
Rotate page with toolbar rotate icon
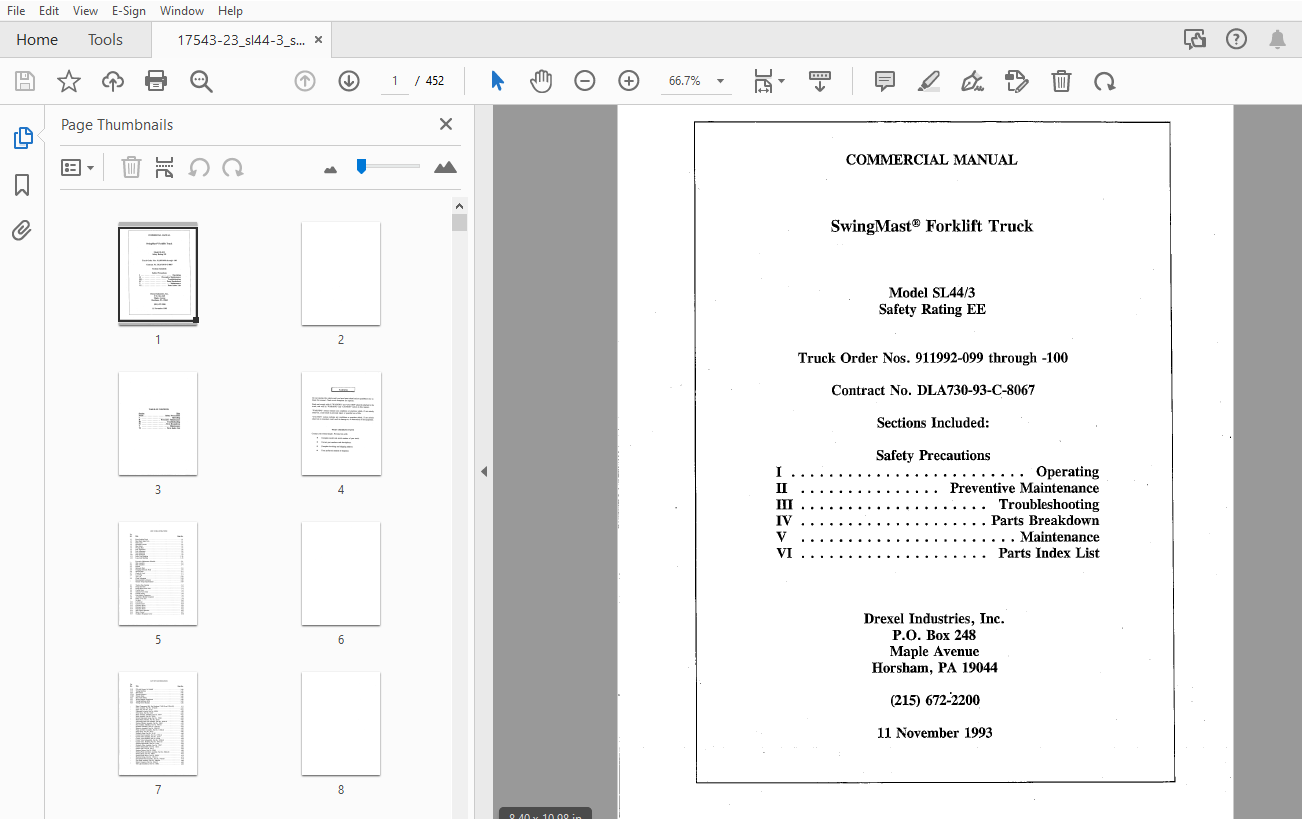[1104, 81]
